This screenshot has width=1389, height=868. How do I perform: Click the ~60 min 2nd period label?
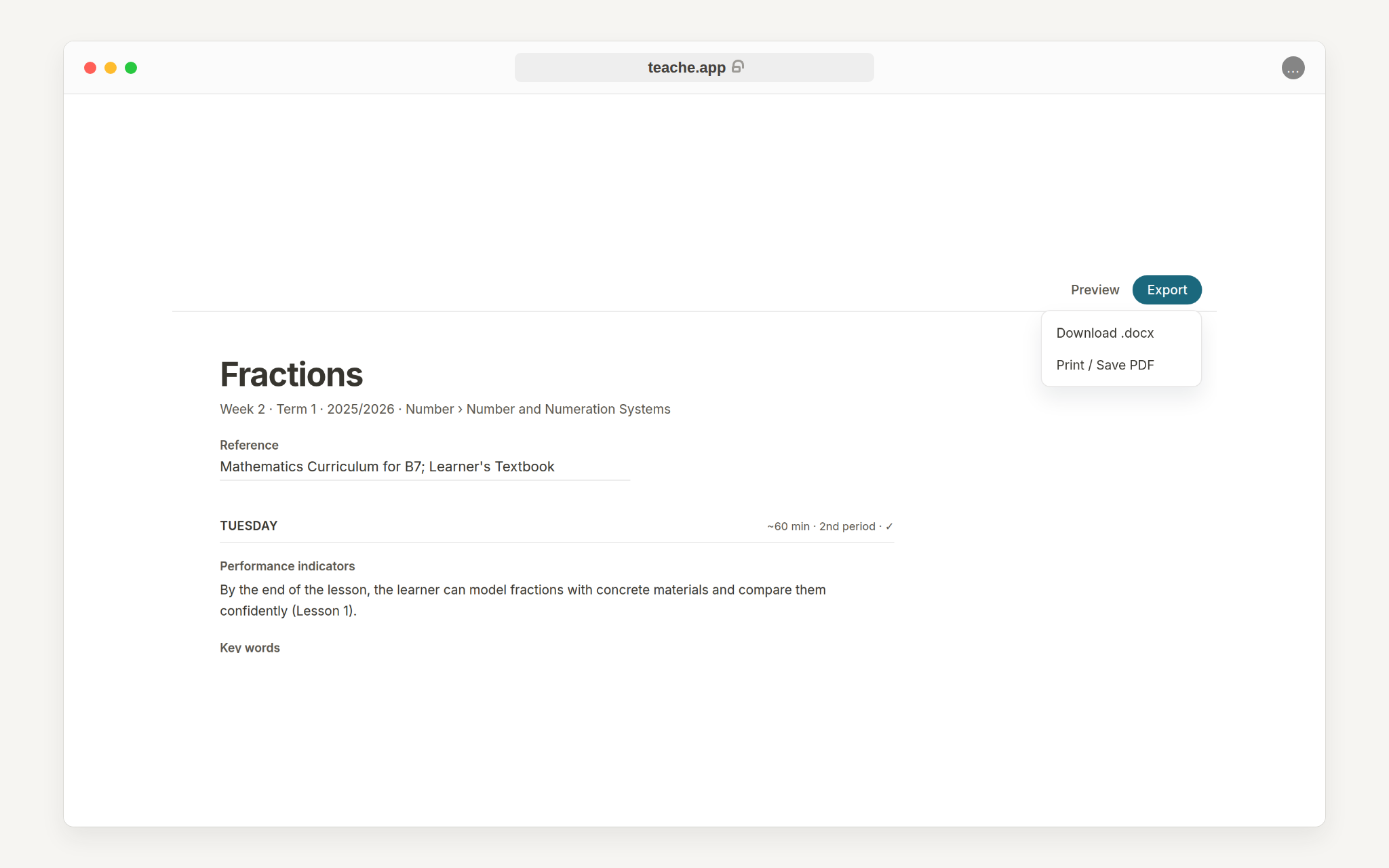[x=821, y=526]
